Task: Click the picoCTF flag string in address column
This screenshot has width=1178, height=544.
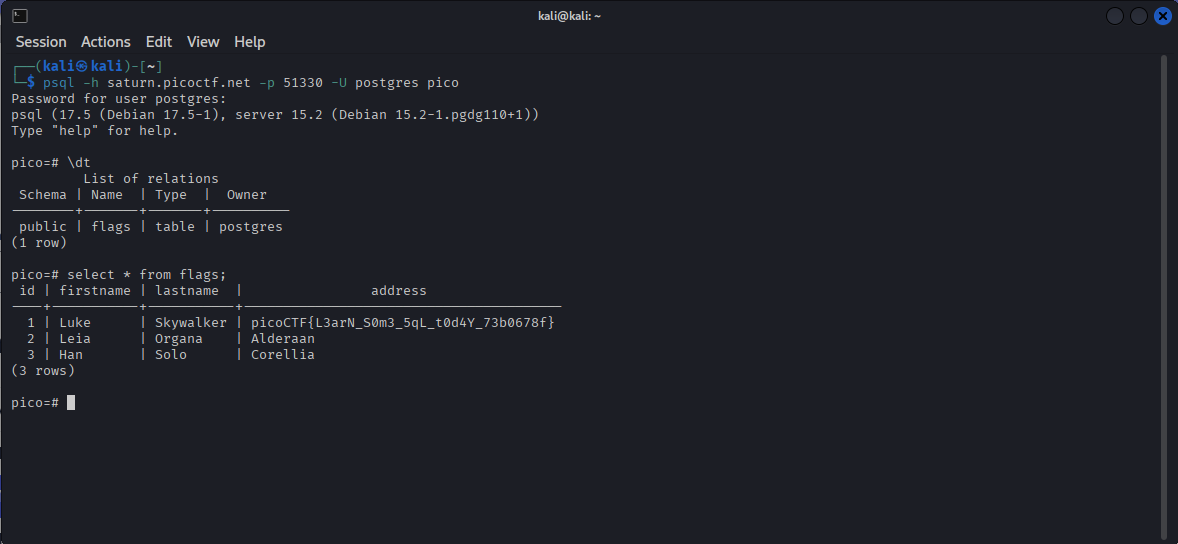Action: (402, 323)
